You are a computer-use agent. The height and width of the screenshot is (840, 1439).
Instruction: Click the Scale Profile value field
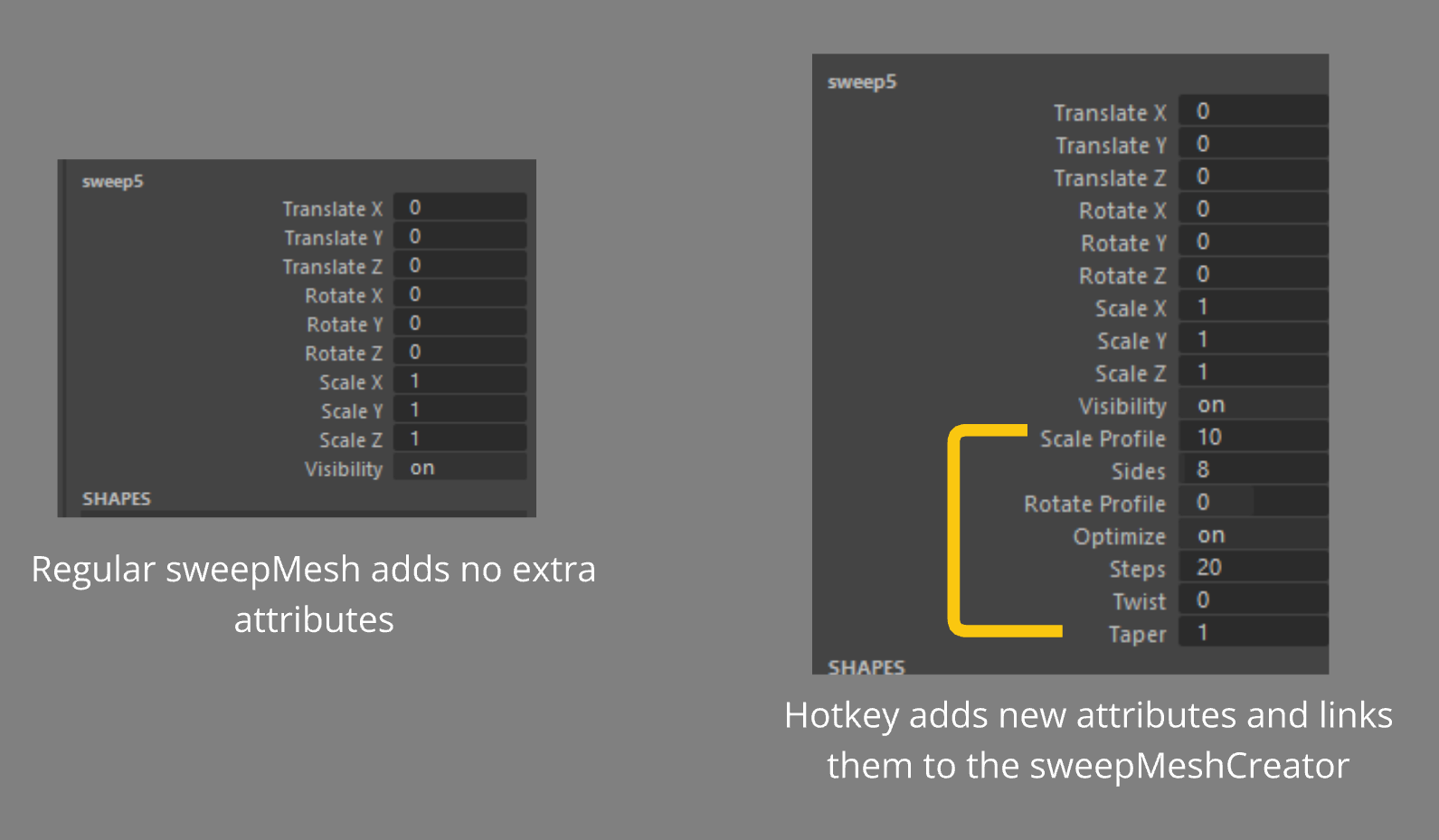(x=1253, y=438)
